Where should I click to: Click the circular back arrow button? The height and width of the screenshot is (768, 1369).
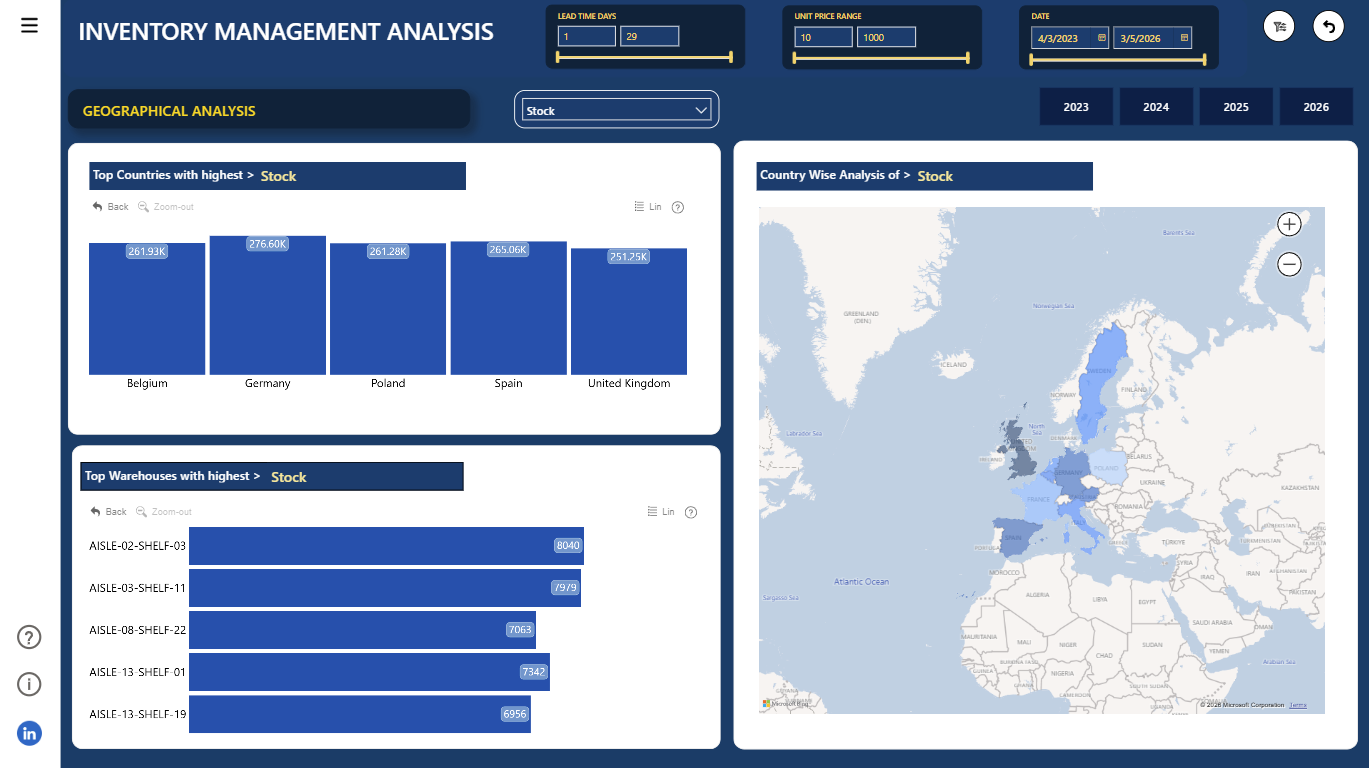pos(1328,27)
